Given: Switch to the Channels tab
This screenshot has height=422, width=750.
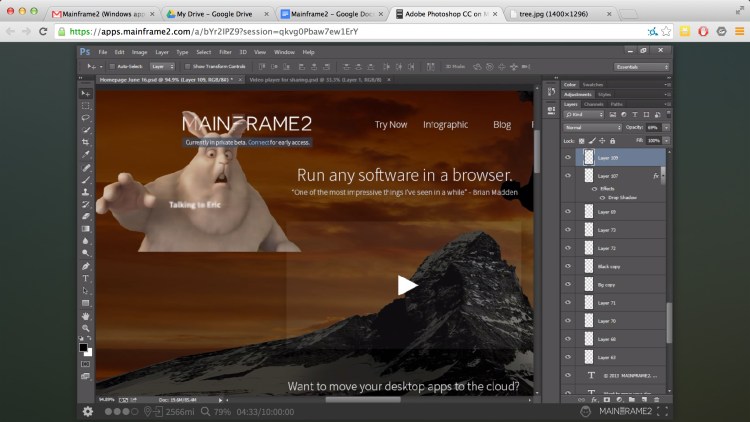Looking at the screenshot, I should (594, 104).
